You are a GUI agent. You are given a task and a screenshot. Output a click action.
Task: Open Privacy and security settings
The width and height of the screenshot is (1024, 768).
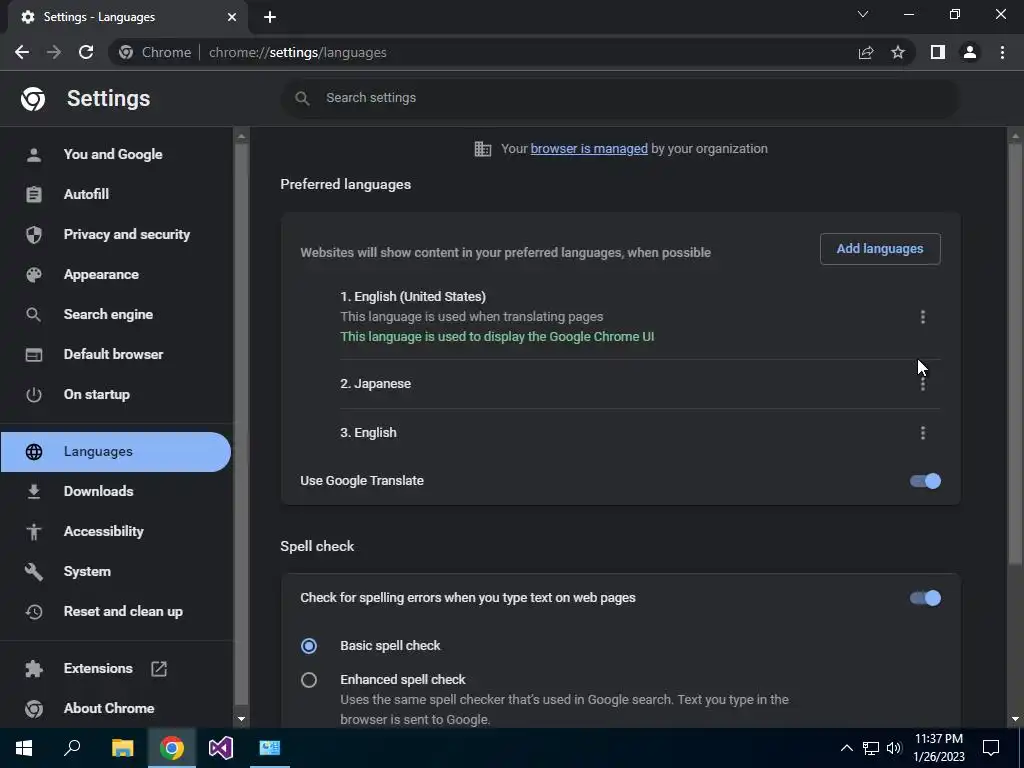(x=116, y=234)
